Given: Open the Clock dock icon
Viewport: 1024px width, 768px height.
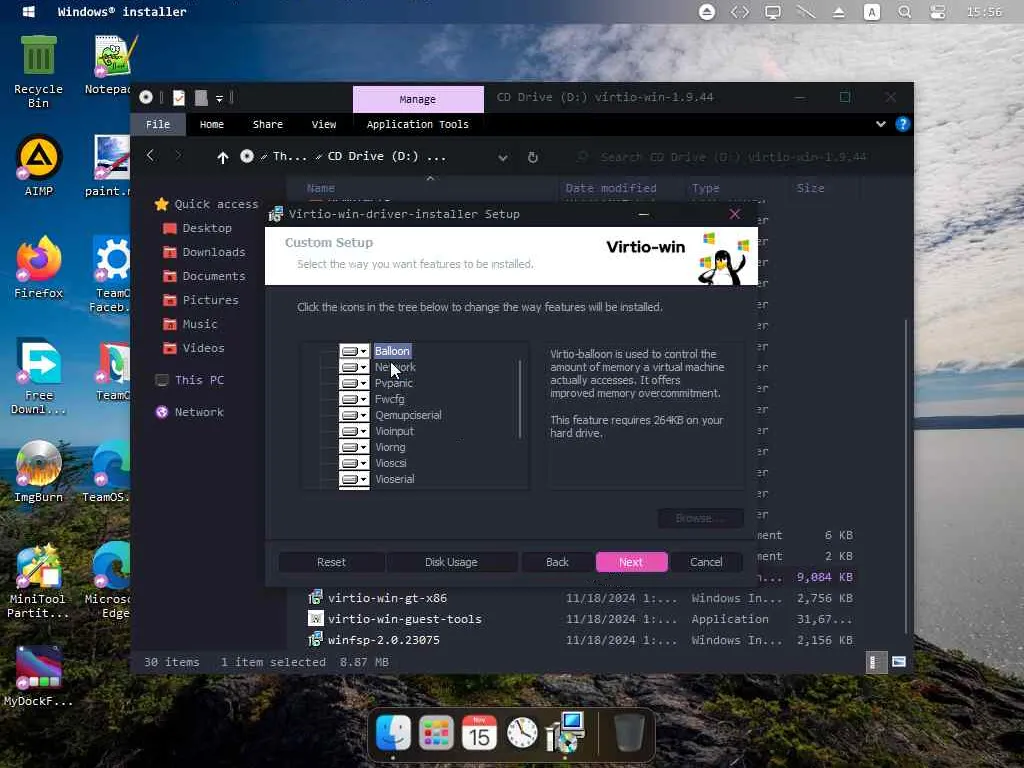Looking at the screenshot, I should [522, 733].
